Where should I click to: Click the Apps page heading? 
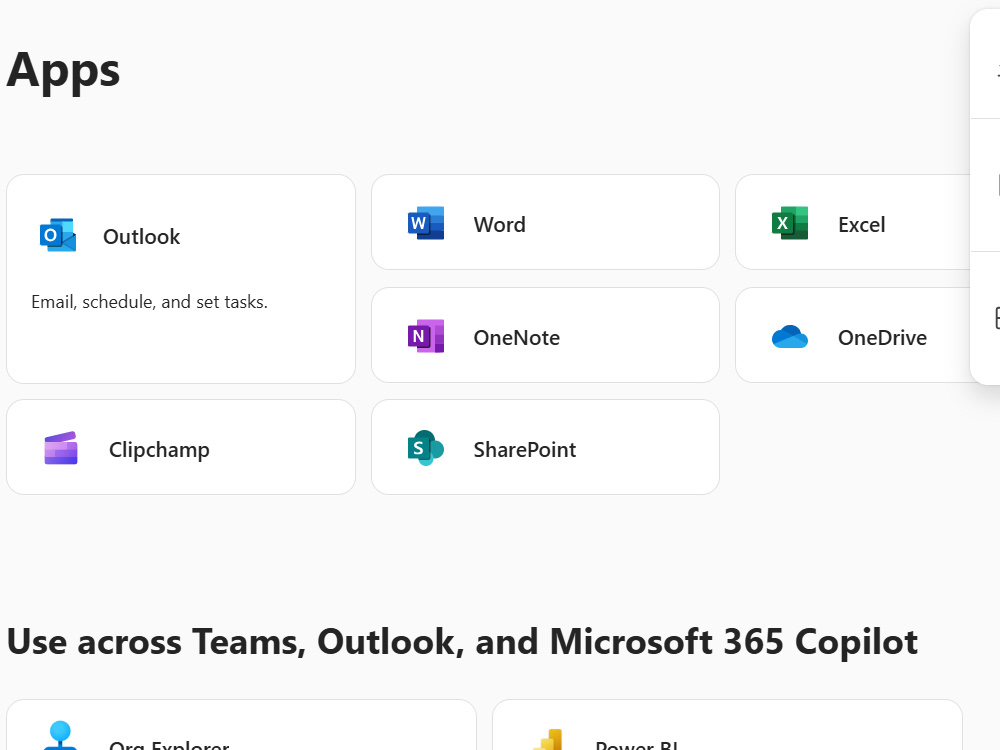63,71
